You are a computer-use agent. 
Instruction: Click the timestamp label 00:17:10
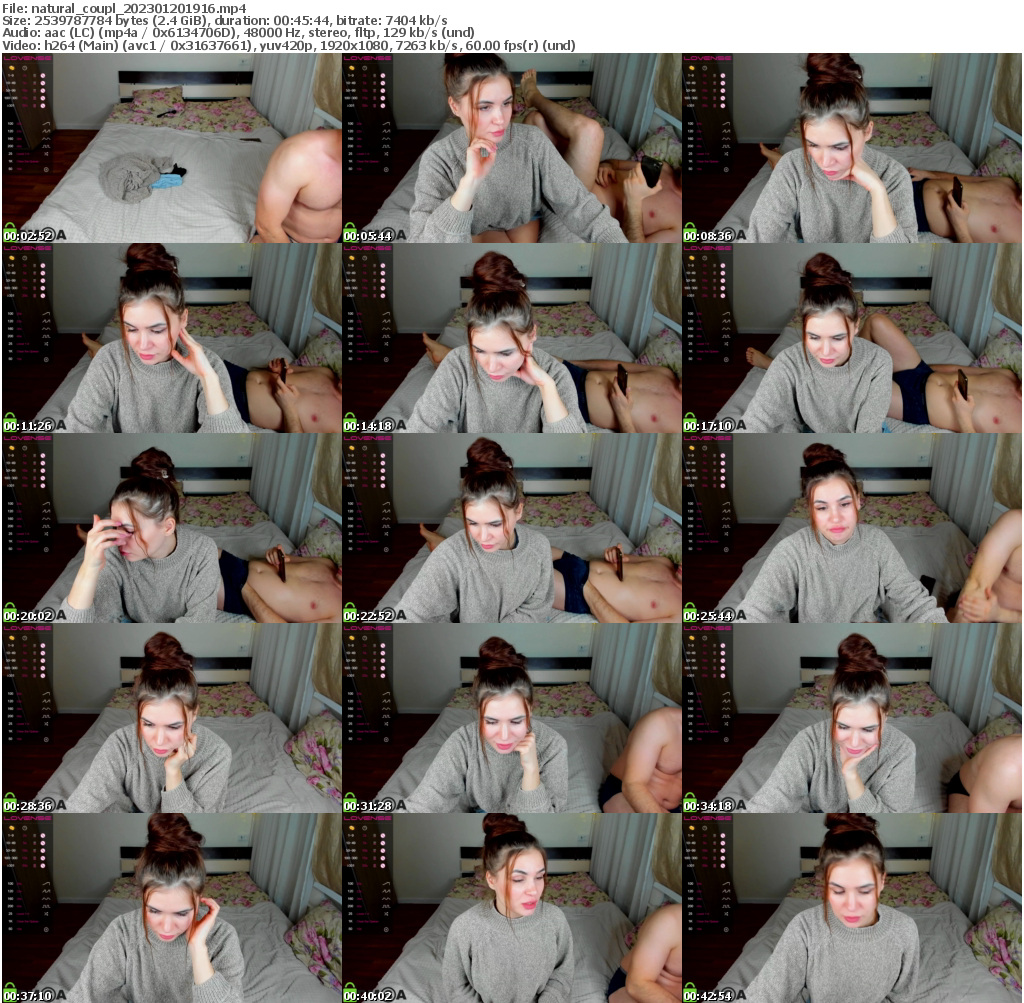click(710, 424)
